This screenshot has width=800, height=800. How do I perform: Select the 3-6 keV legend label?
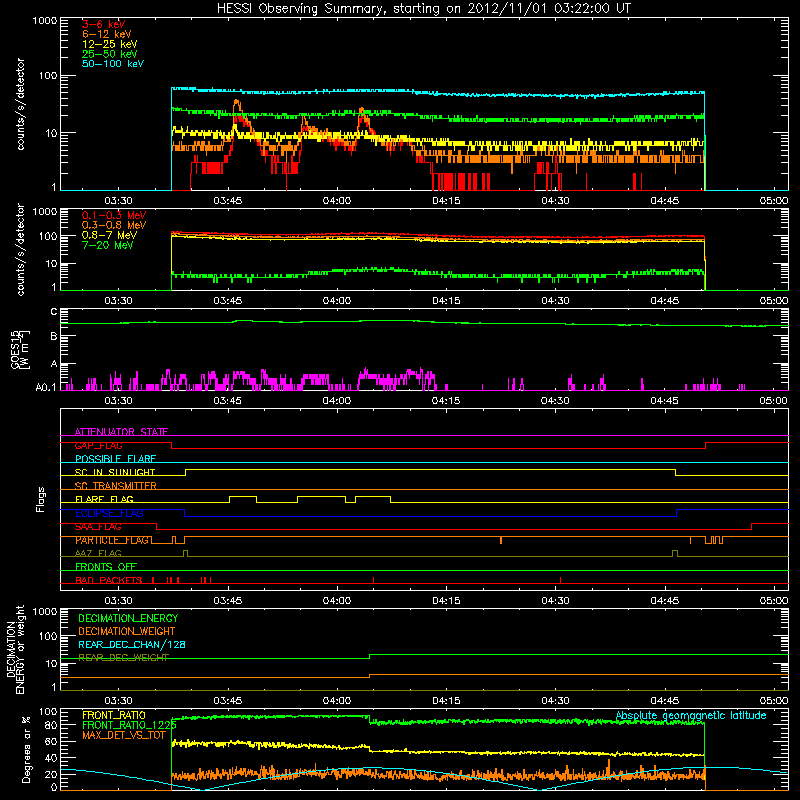103,24
